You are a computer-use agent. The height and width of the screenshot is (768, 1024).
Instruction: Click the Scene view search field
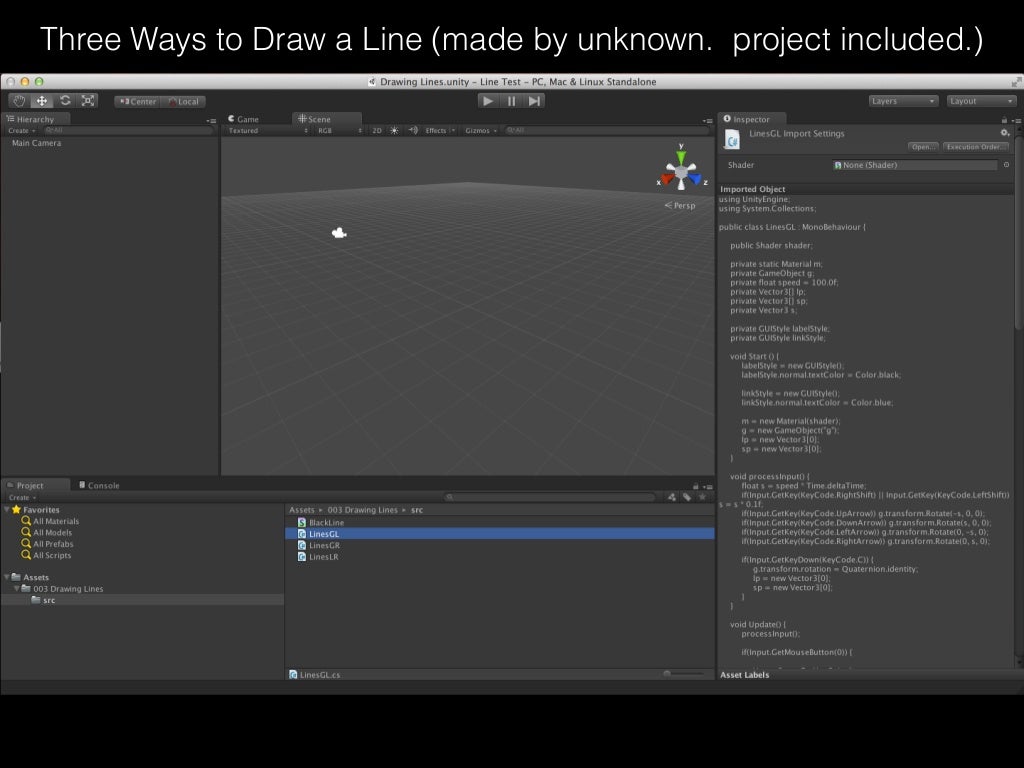606,131
